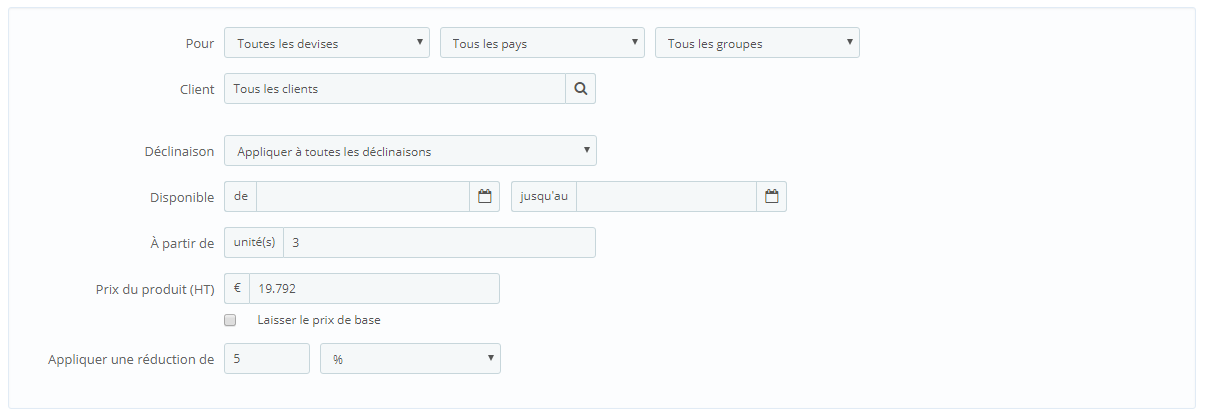
Task: Click the 'de' start date field
Action: (x=363, y=197)
